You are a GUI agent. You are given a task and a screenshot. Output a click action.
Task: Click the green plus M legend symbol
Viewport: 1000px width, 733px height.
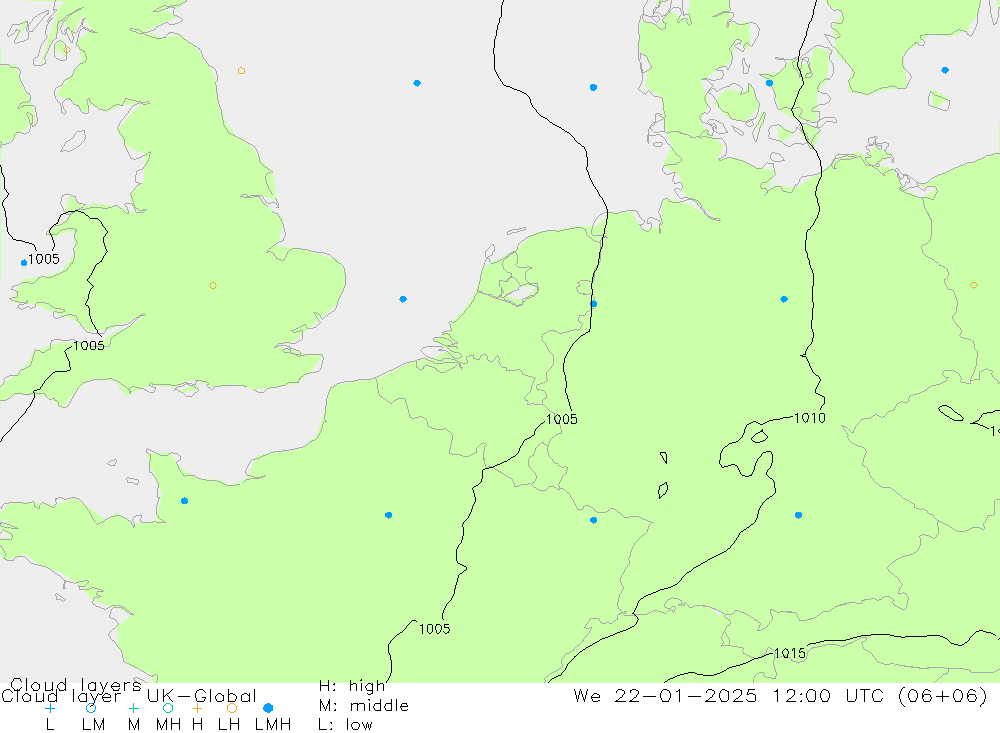[133, 708]
